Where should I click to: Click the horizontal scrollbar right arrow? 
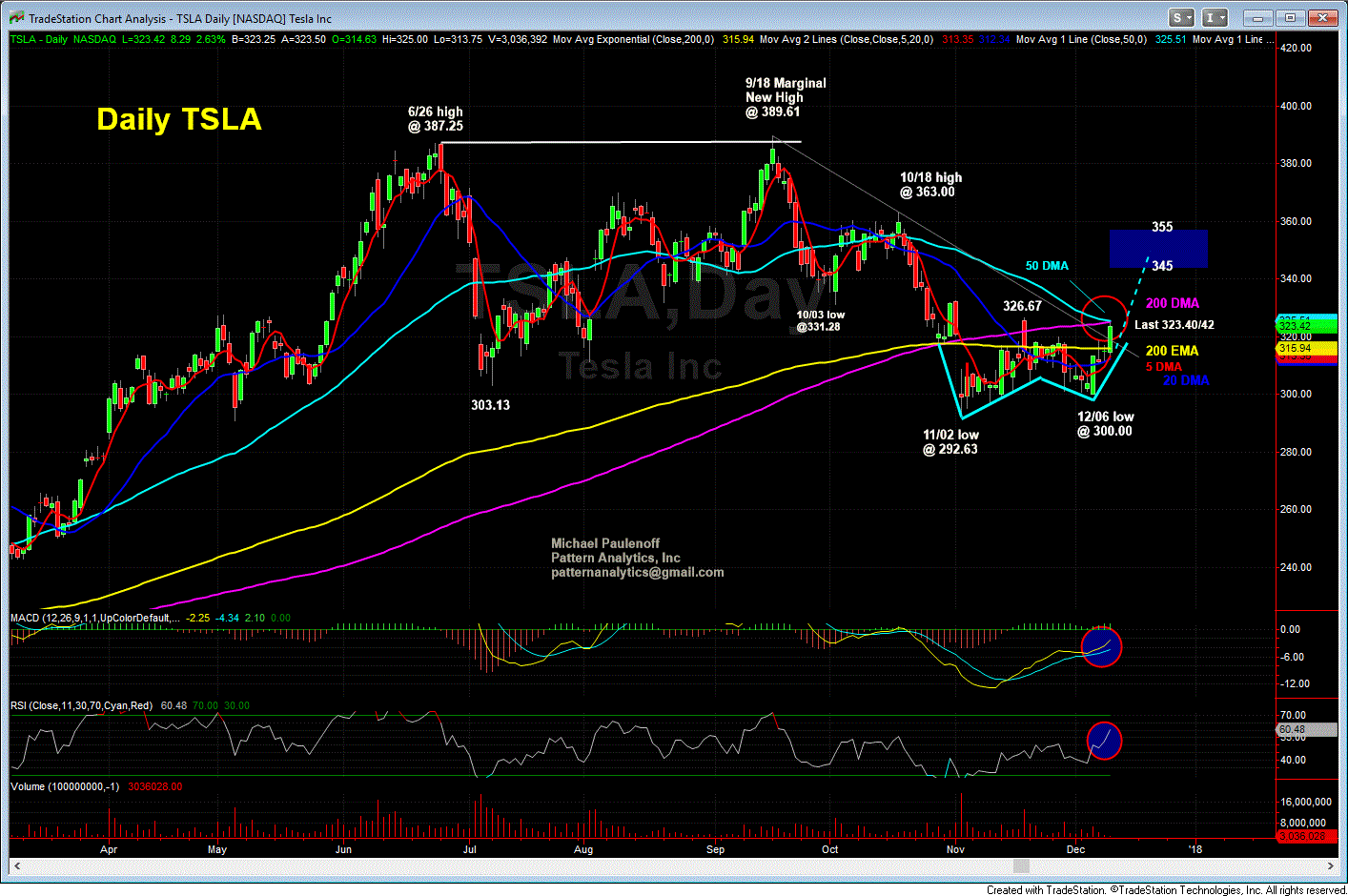click(1333, 865)
